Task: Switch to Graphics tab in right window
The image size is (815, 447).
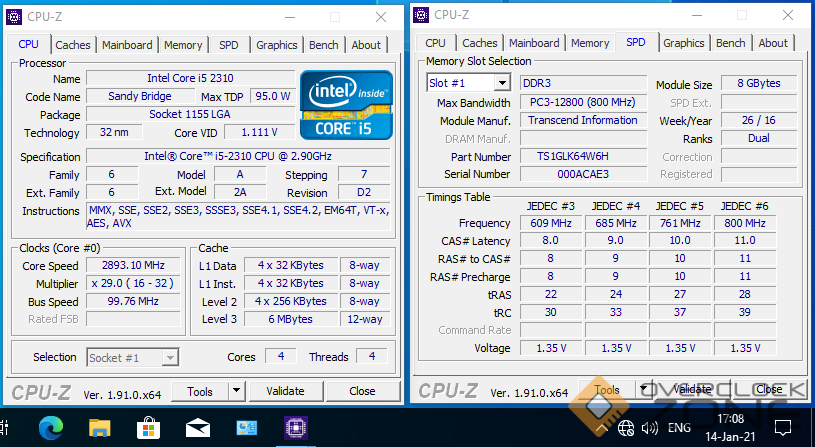Action: (683, 43)
